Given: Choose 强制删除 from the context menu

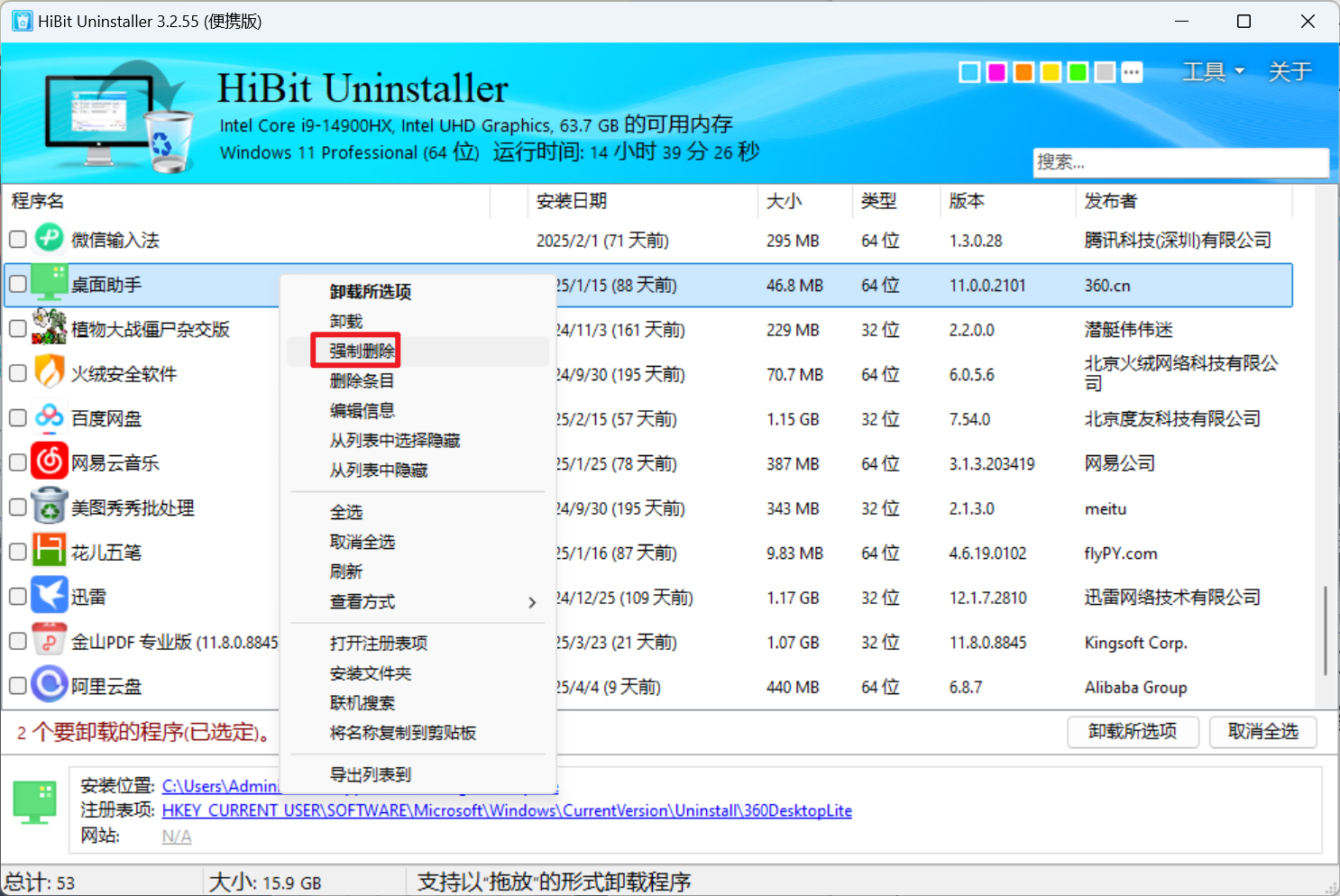Looking at the screenshot, I should [362, 351].
